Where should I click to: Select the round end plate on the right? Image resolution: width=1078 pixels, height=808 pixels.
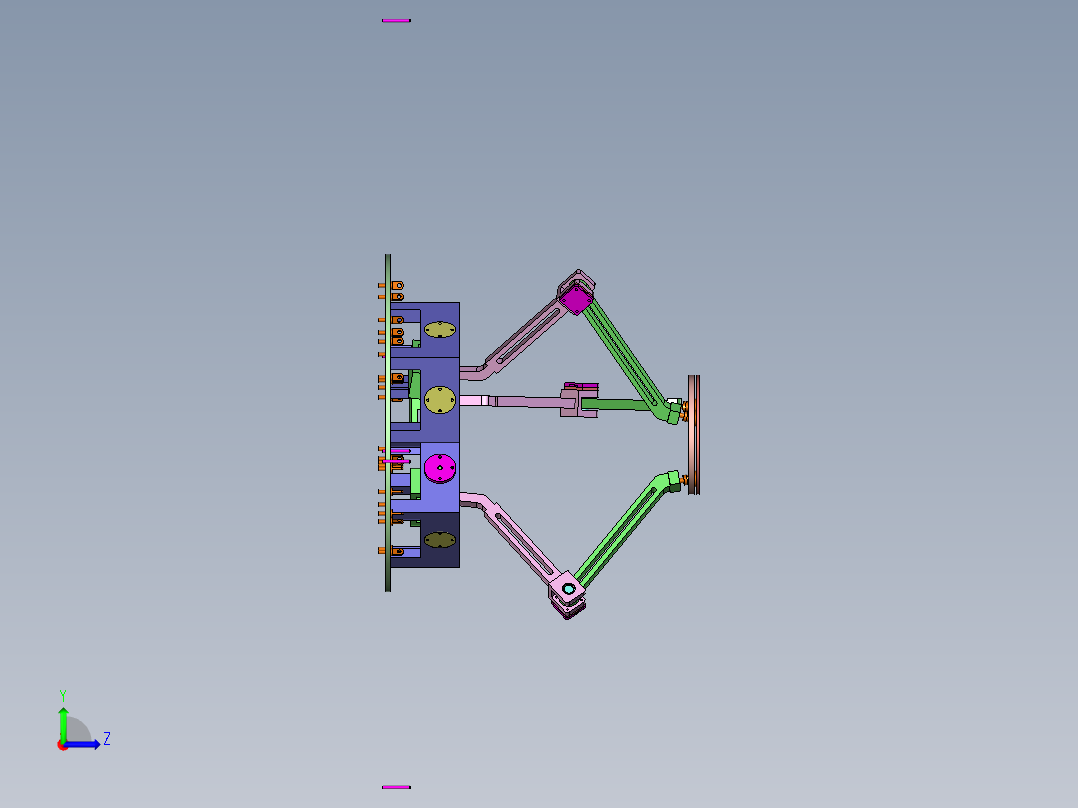[x=694, y=435]
